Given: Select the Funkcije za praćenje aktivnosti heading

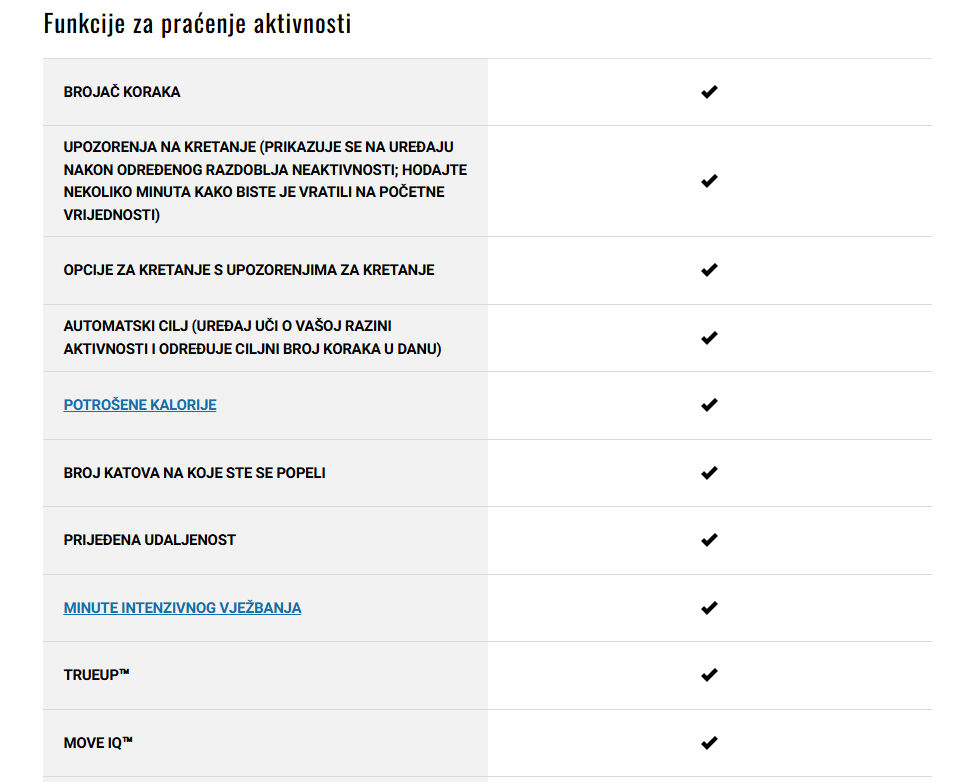Looking at the screenshot, I should pos(197,24).
